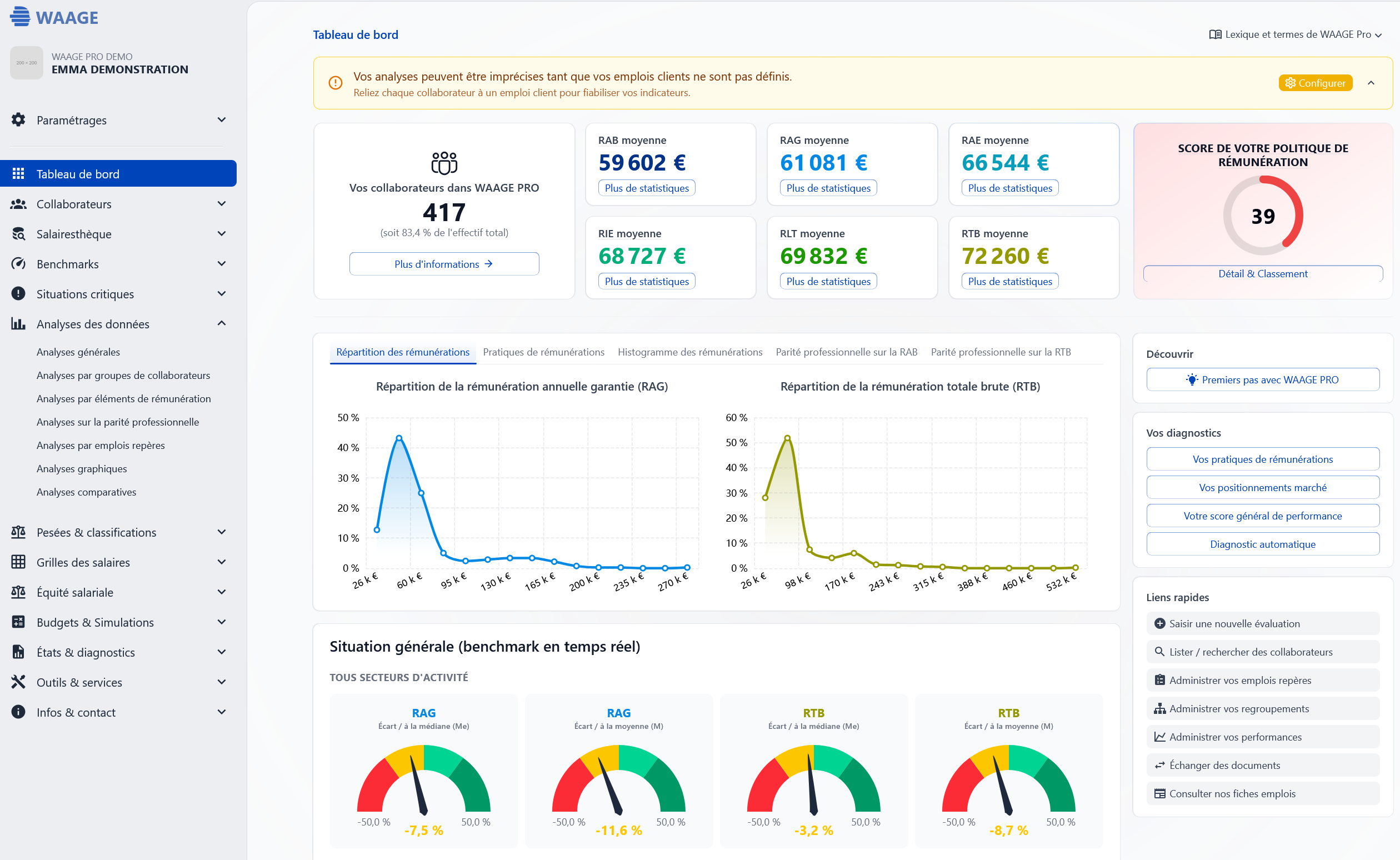Screen dimensions: 1400x860
Task: Open the Lexique et termes de WAAGE Pro dropdown
Action: [x=1296, y=34]
